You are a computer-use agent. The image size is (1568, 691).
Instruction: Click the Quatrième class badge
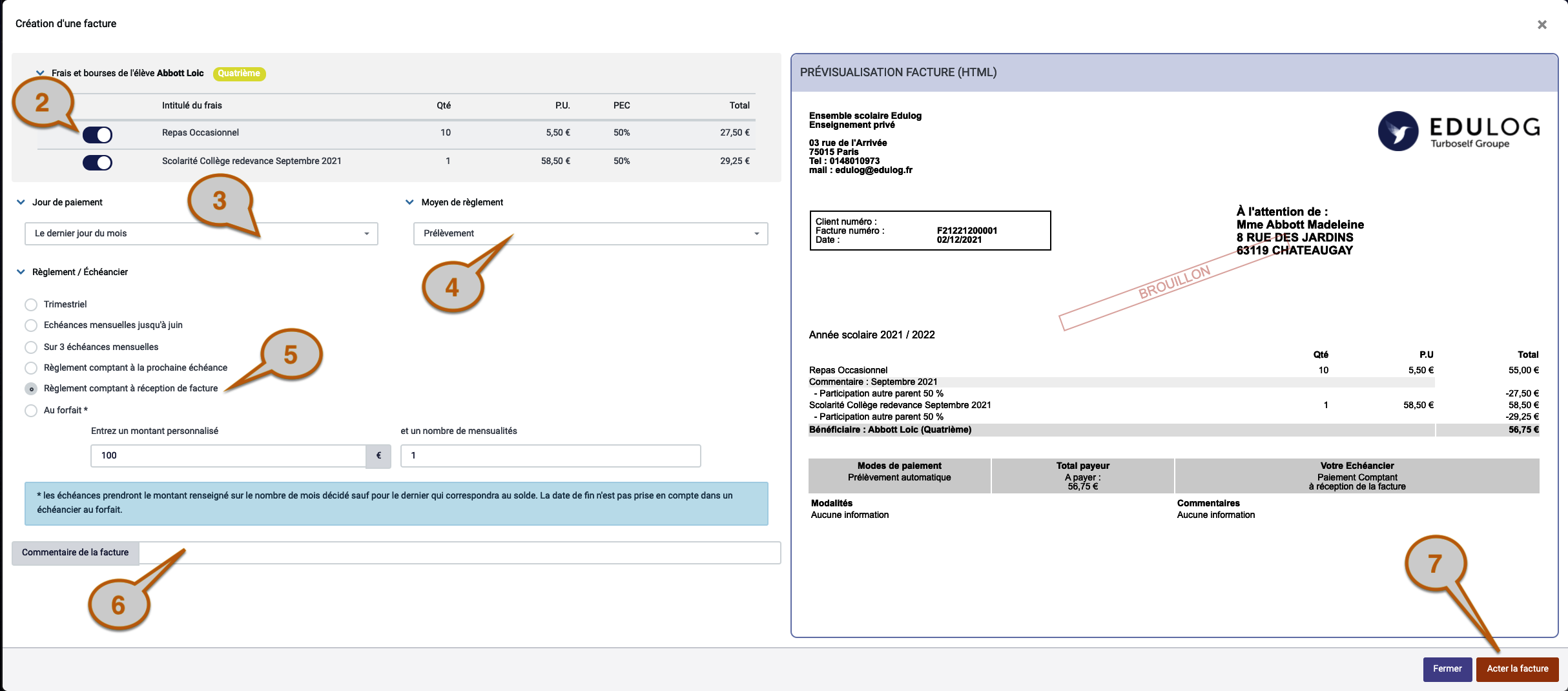[x=239, y=73]
